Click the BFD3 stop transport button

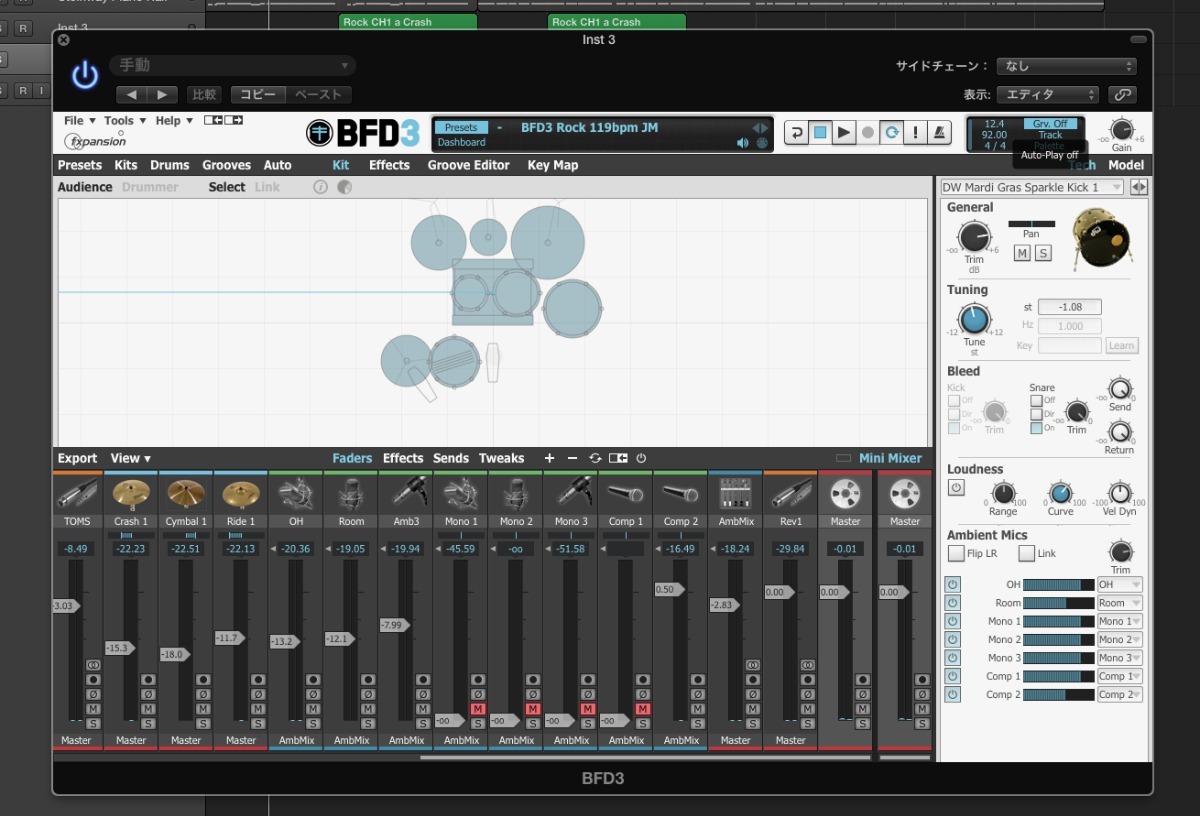point(820,132)
